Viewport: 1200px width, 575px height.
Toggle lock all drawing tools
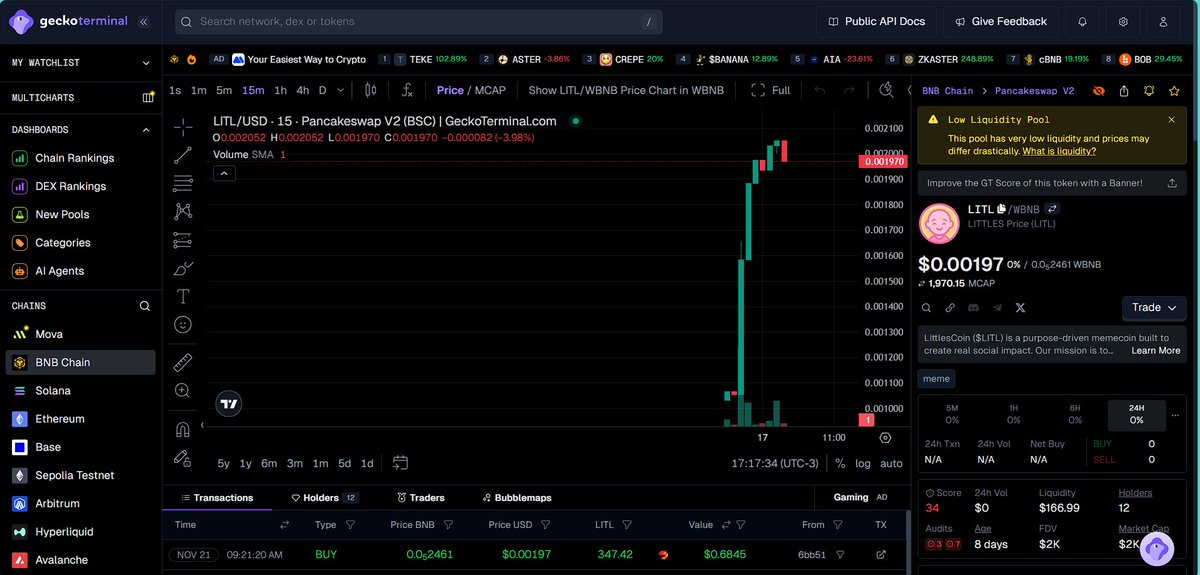[183, 458]
